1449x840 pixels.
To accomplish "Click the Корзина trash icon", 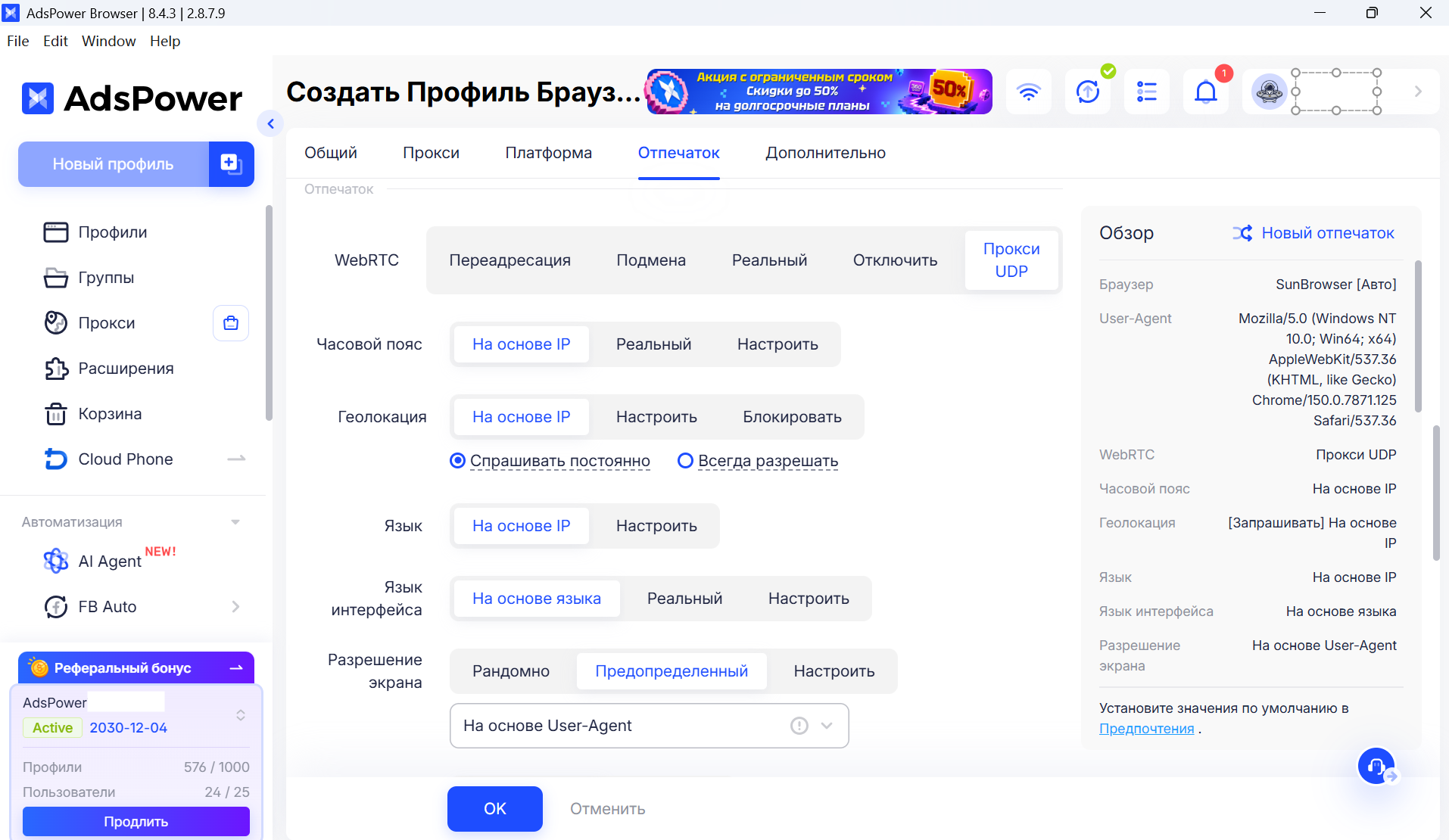I will click(56, 414).
